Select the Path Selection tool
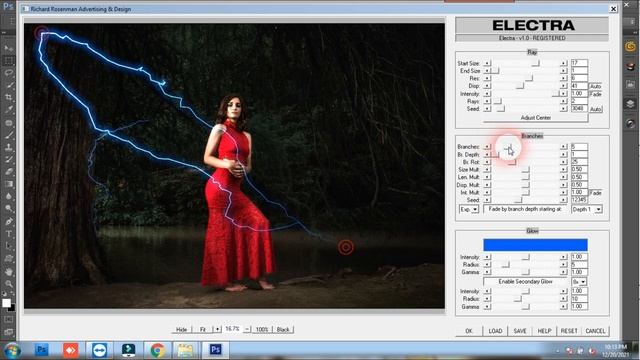Image resolution: width=640 pixels, height=360 pixels. point(9,246)
